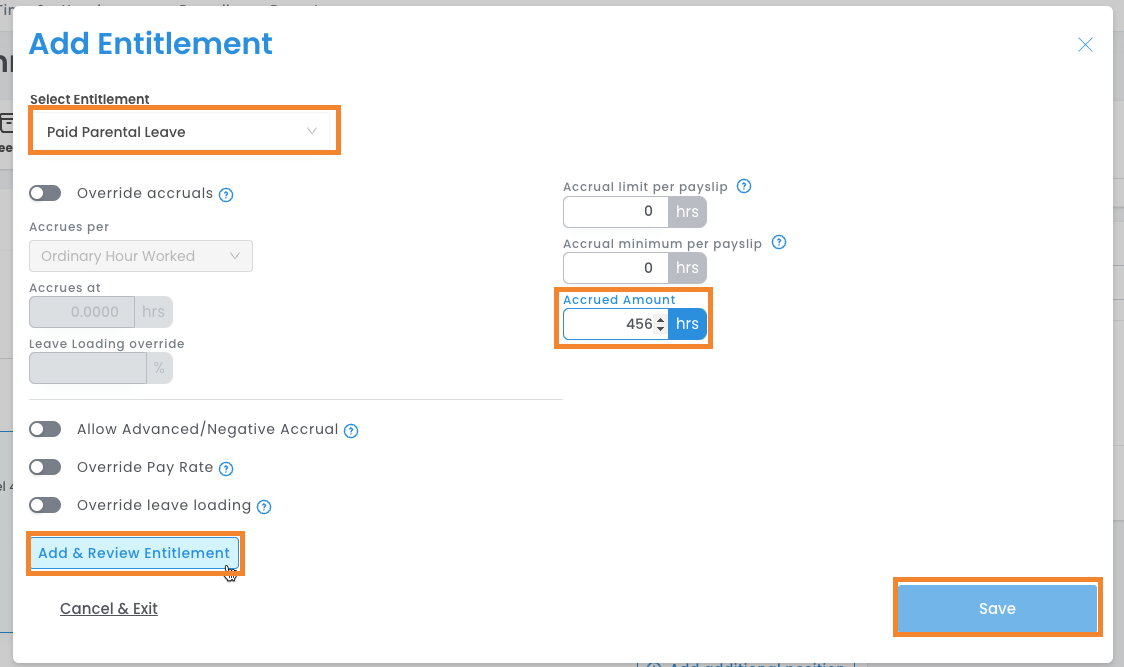Enable the Override leave loading switch
Screen dimensions: 1124x667
pyautogui.click(x=46, y=505)
